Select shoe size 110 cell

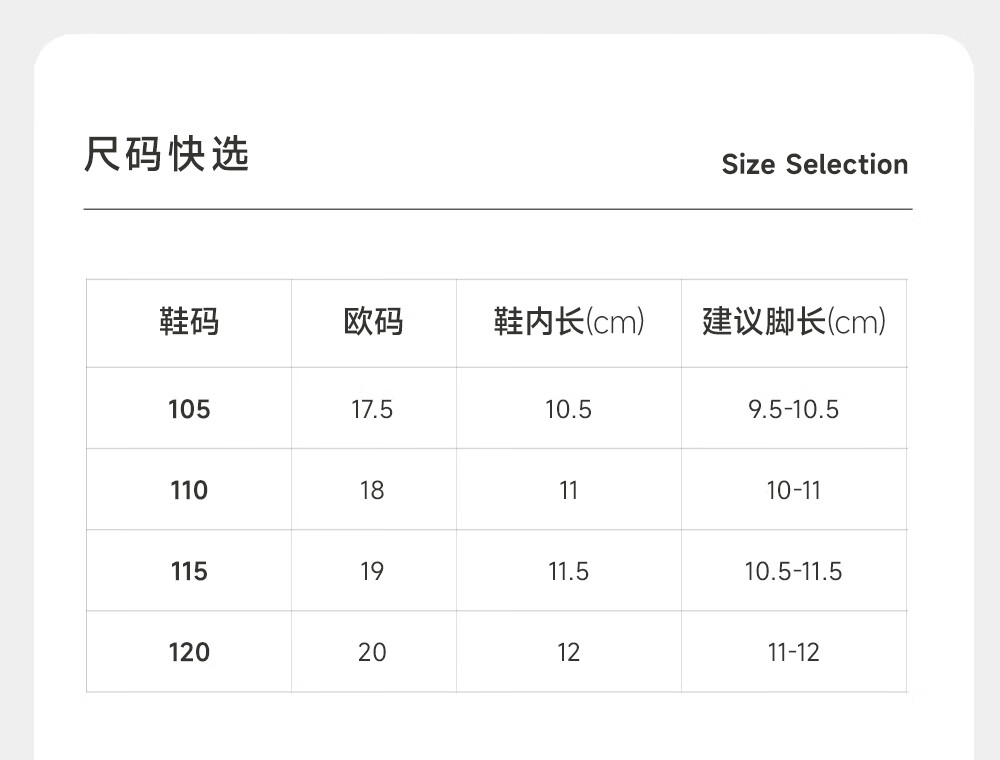point(189,490)
